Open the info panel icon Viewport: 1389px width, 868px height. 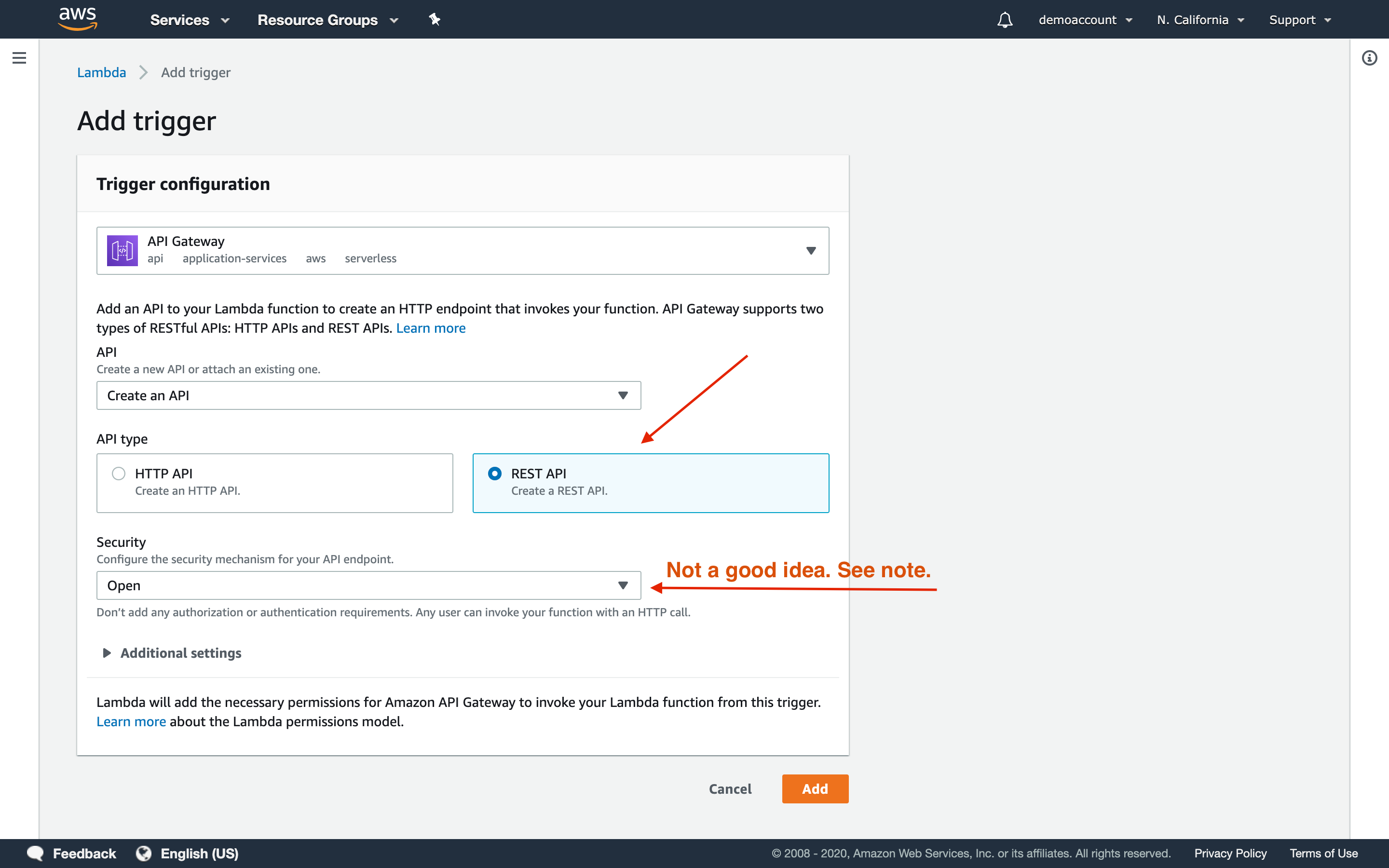point(1370,58)
